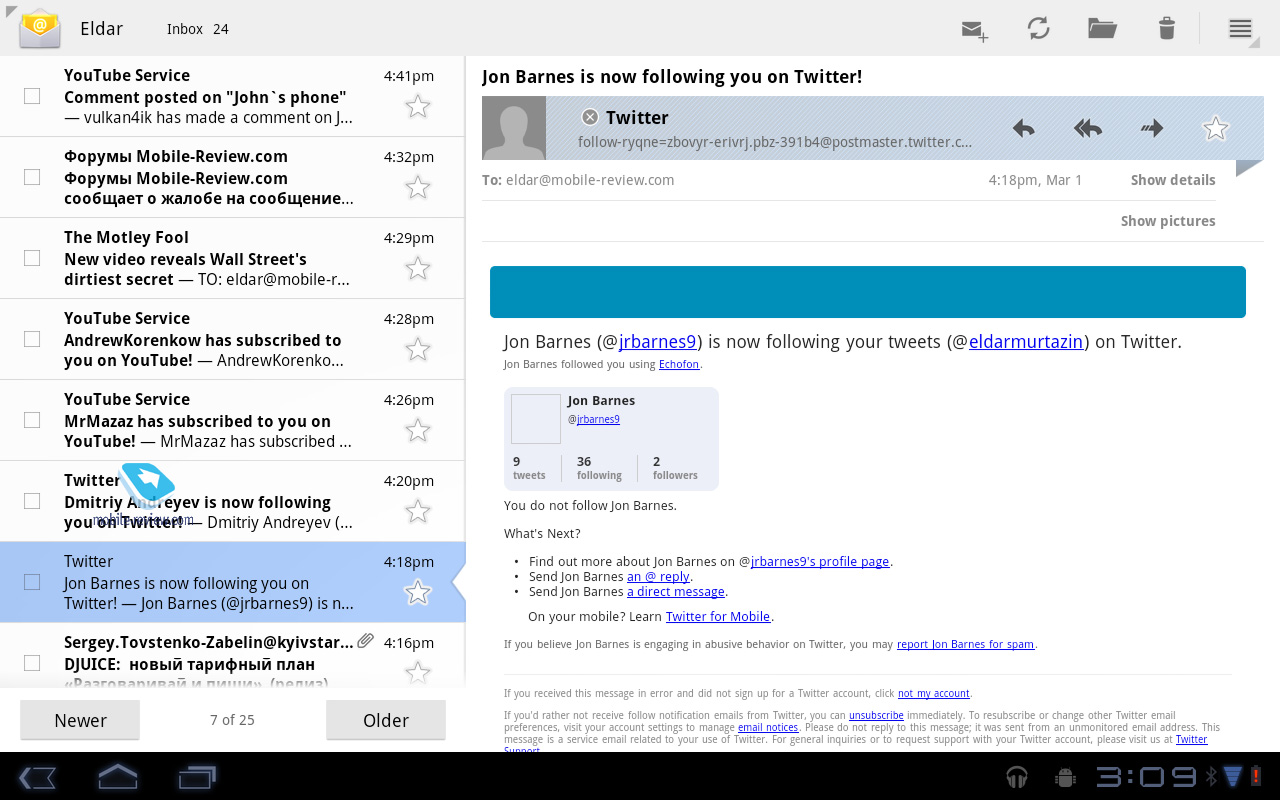1280x800 pixels.
Task: Reply to the Twitter email
Action: click(x=1023, y=128)
